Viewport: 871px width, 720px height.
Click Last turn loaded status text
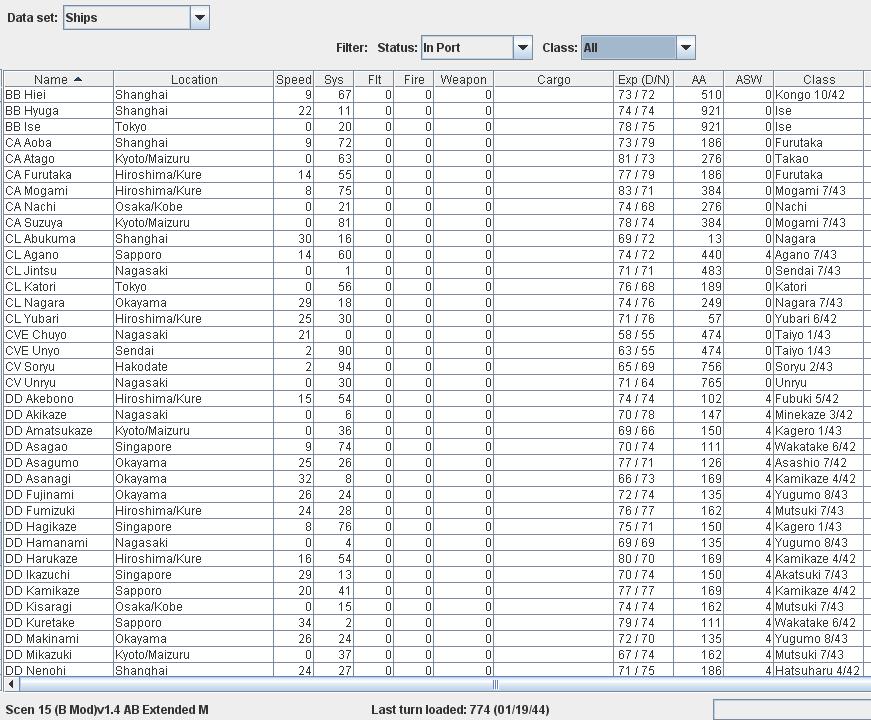click(x=460, y=709)
